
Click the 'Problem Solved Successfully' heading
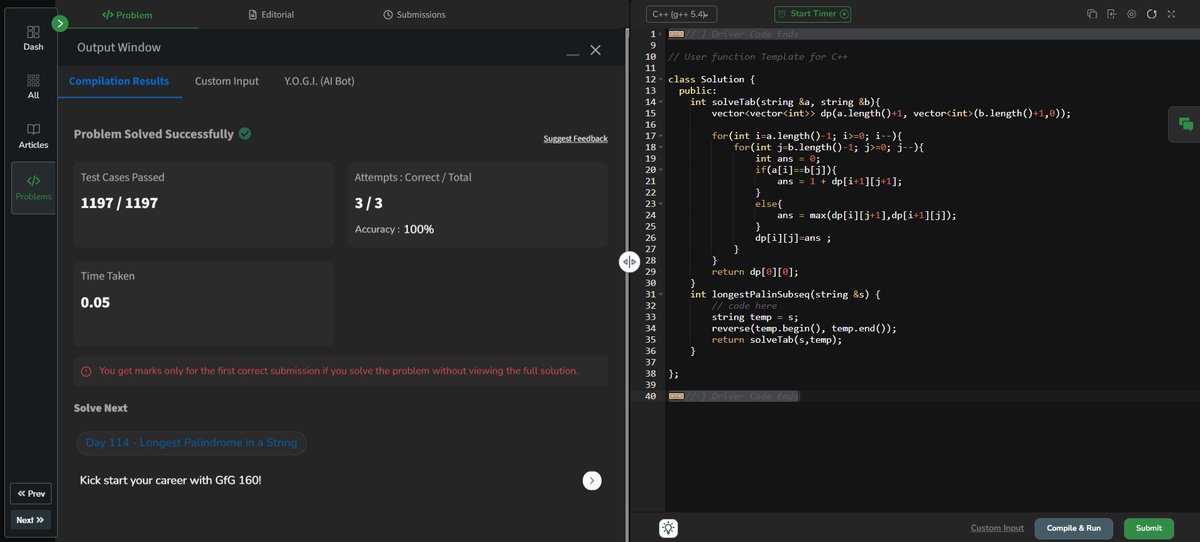(154, 134)
